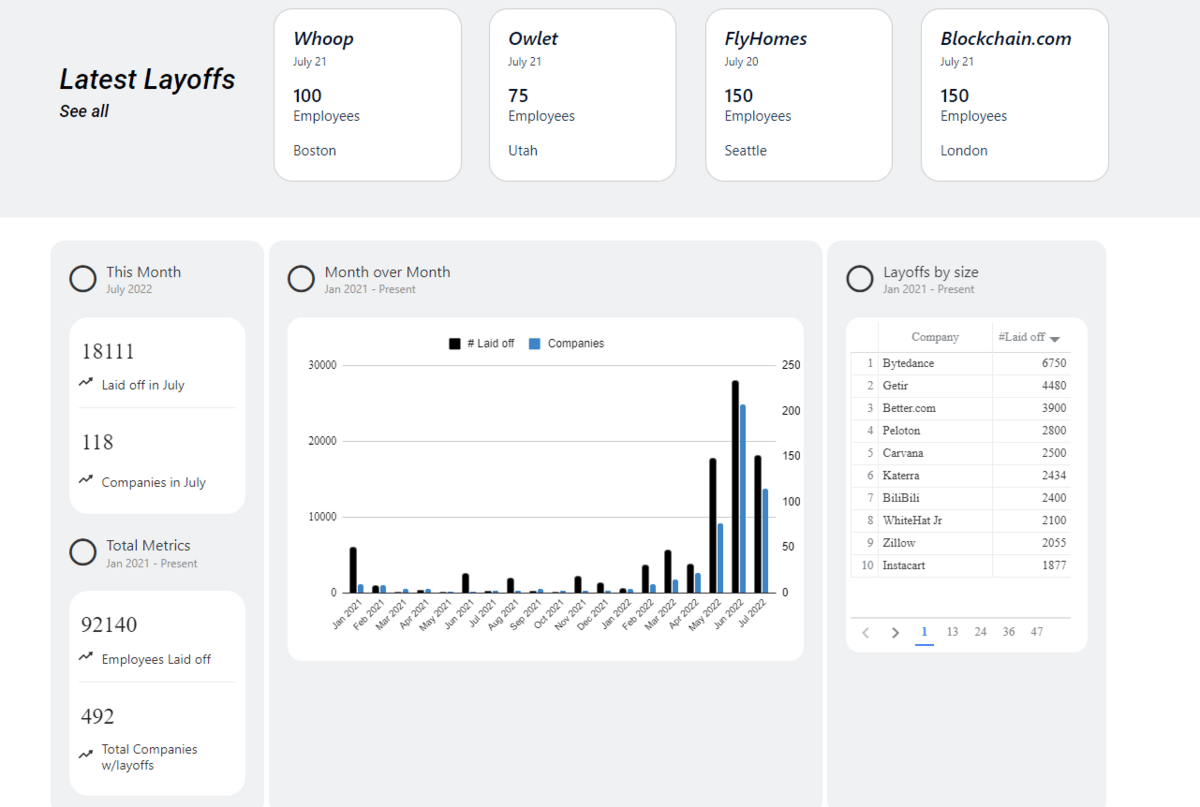1200x807 pixels.
Task: Sort table using #Laid off arrow
Action: [x=1055, y=339]
